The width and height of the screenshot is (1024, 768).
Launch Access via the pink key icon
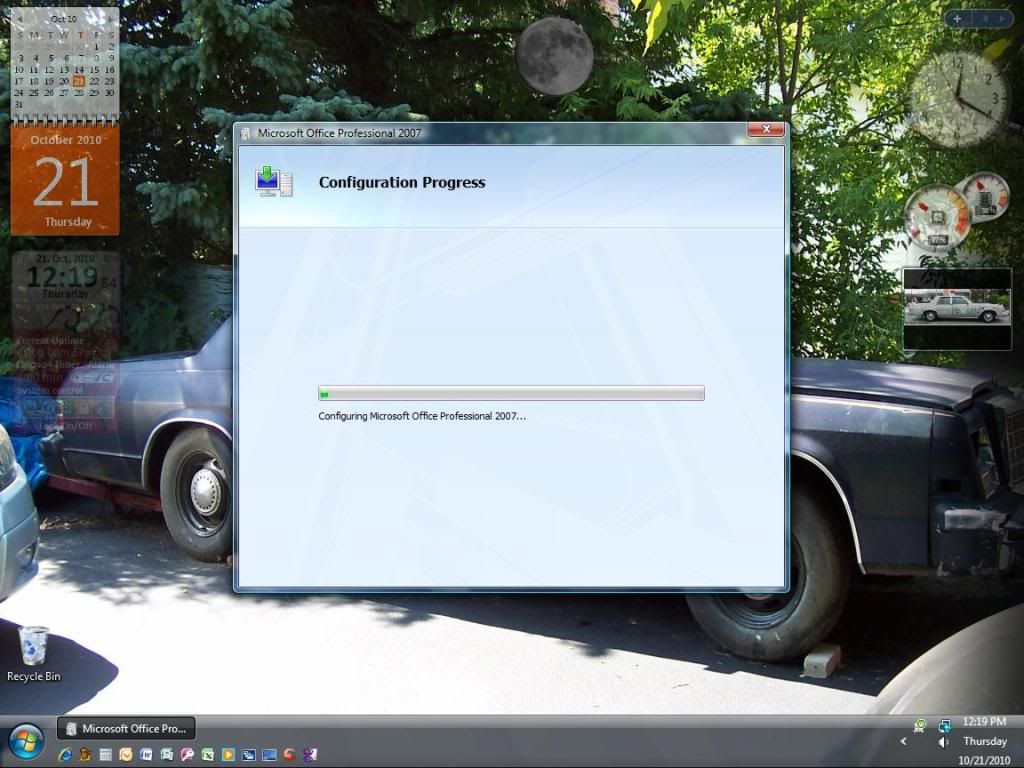187,755
